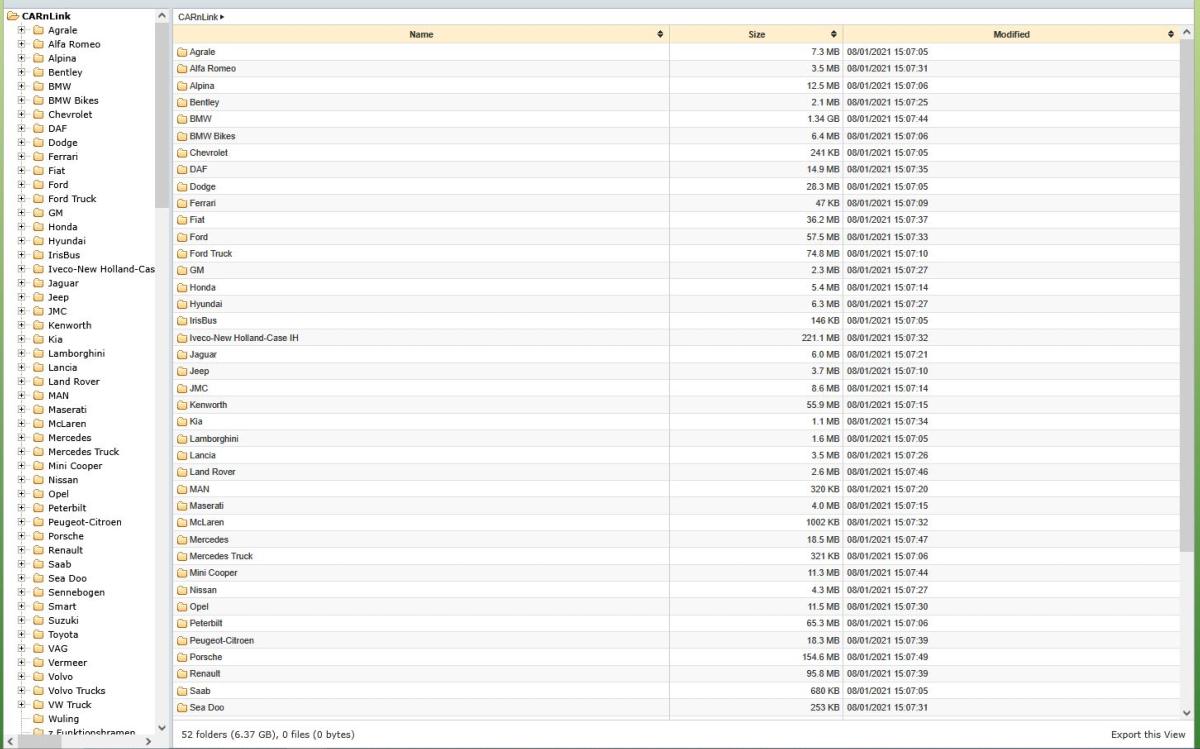Select Suzuki in the folder tree

[63, 621]
